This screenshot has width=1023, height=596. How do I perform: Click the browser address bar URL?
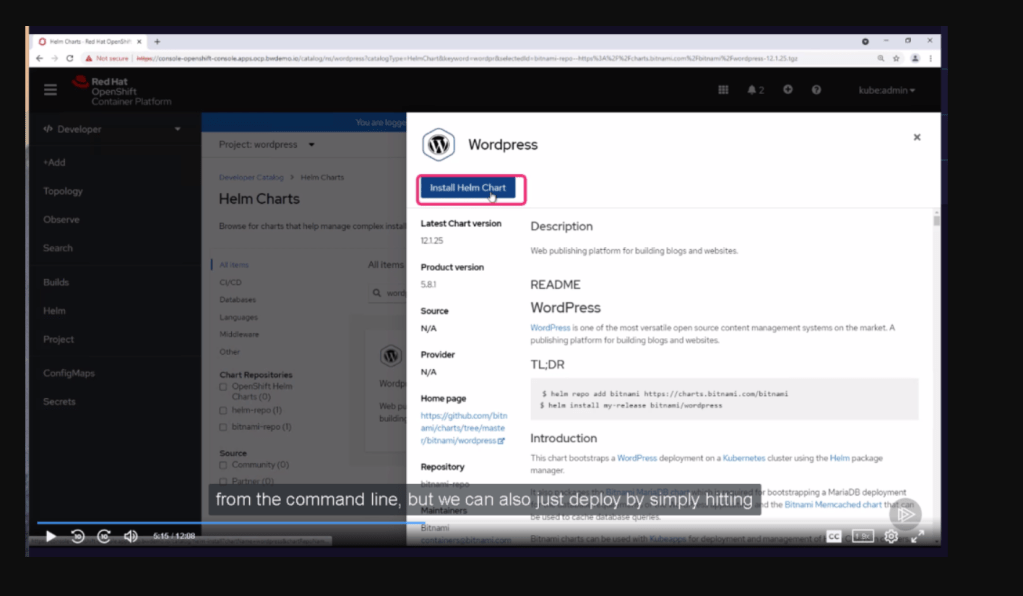click(x=466, y=58)
